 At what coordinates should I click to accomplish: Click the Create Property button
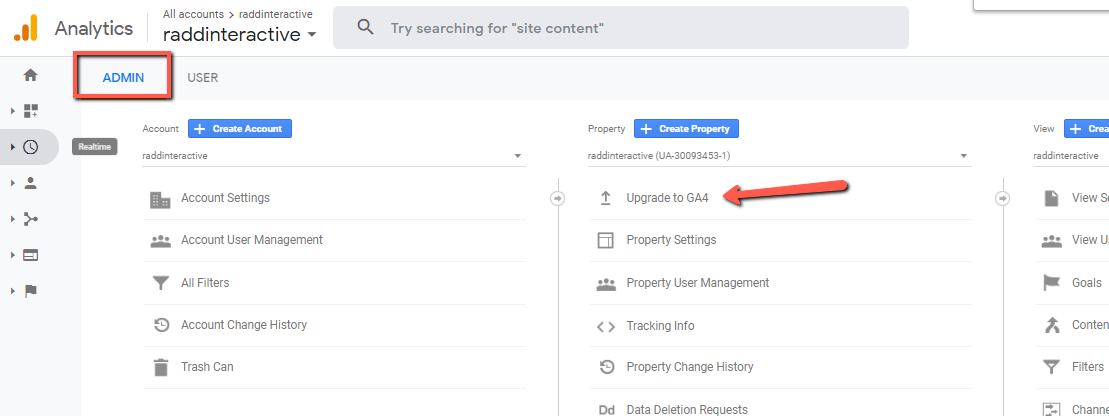coord(687,129)
